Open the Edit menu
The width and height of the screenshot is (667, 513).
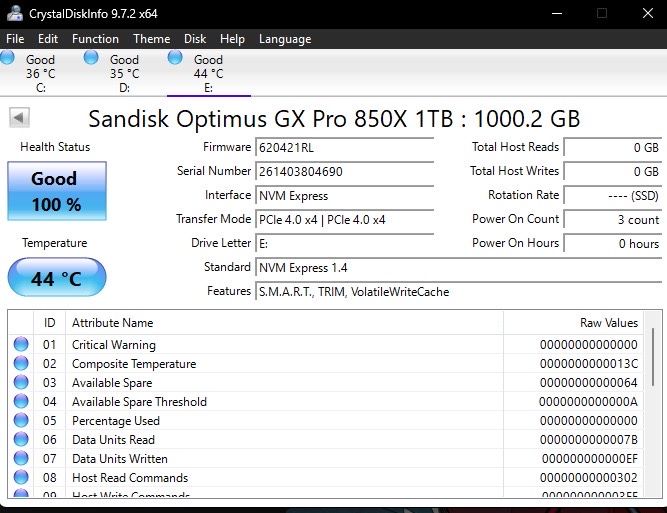click(x=48, y=39)
